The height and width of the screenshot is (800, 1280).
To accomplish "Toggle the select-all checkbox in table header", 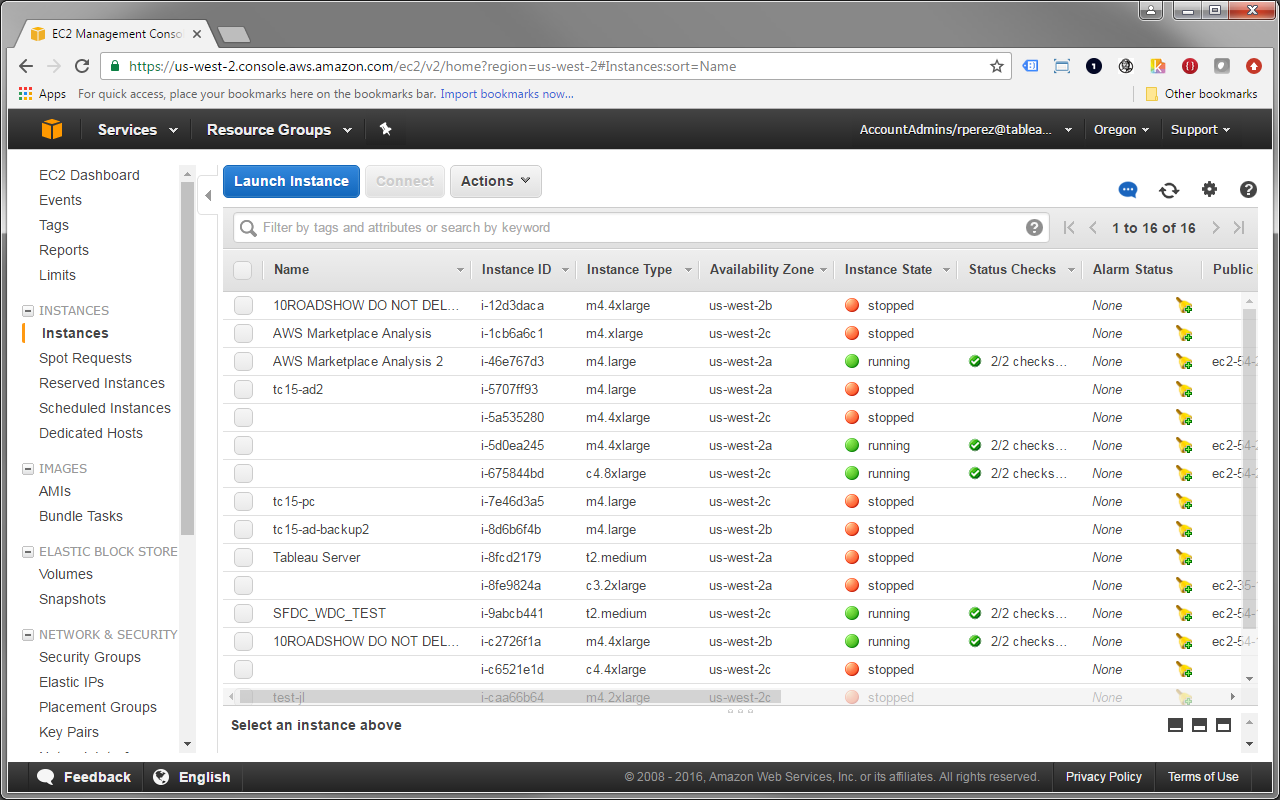I will click(243, 270).
